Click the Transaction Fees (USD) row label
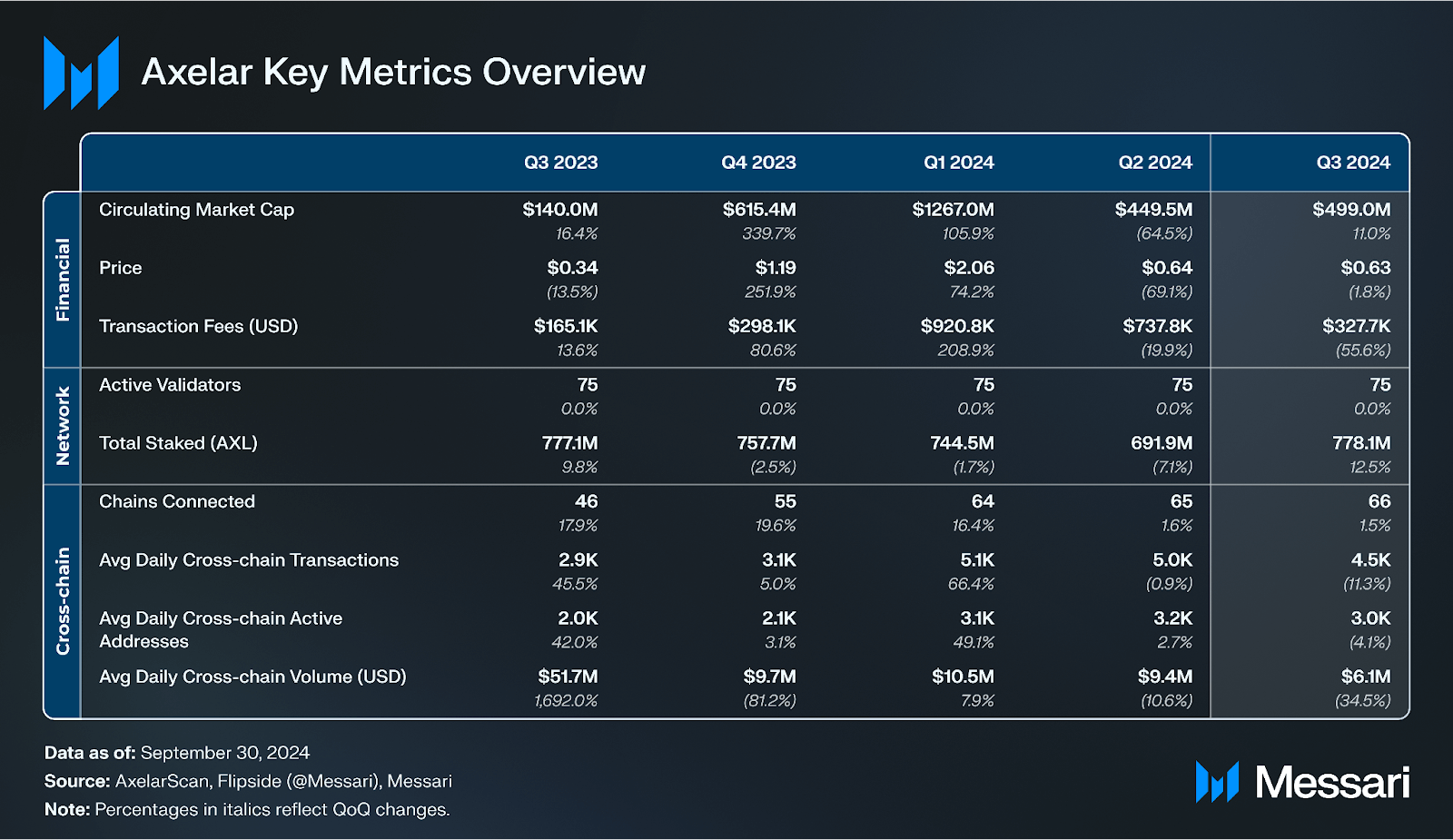 (x=198, y=326)
